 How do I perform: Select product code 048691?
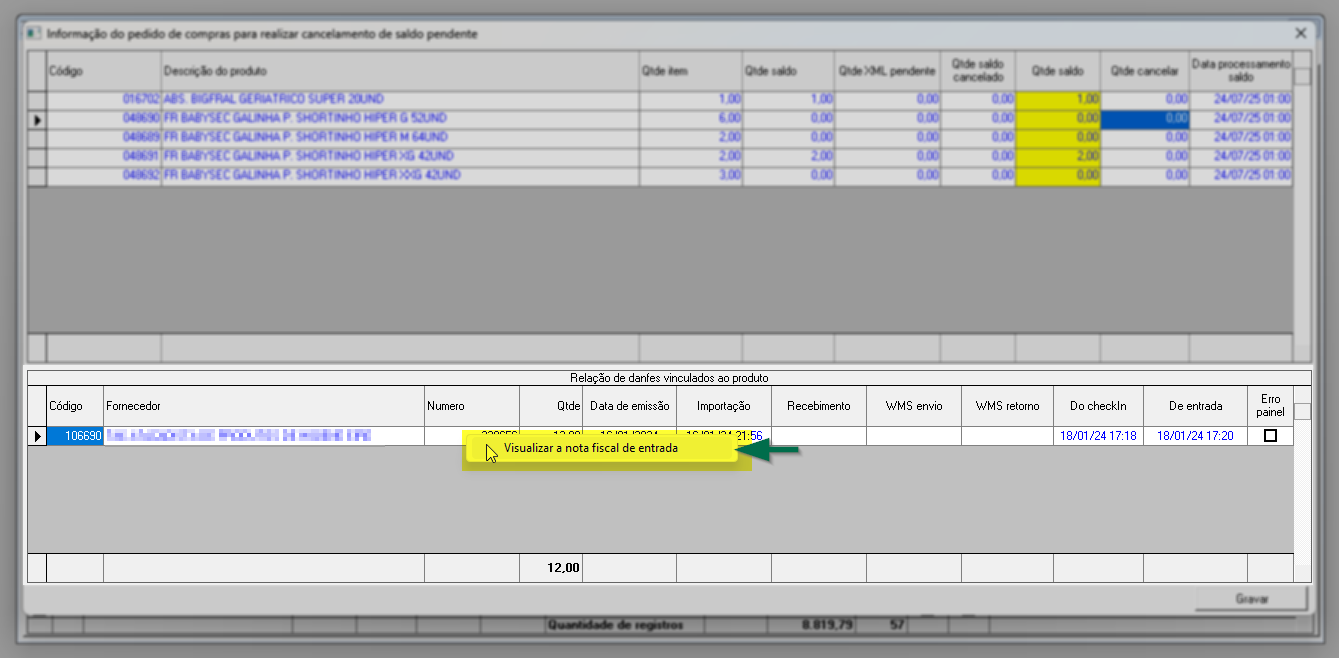point(105,156)
